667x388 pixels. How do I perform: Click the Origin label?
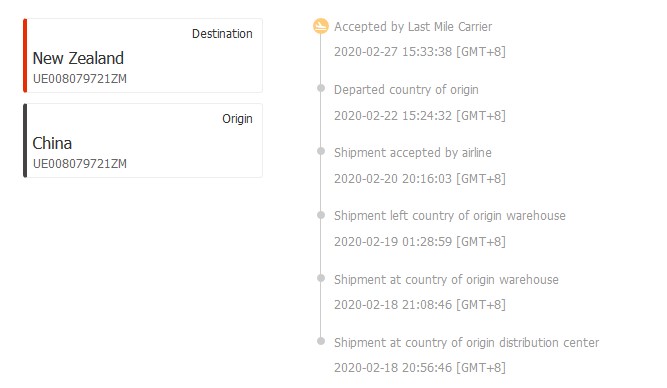tap(237, 119)
